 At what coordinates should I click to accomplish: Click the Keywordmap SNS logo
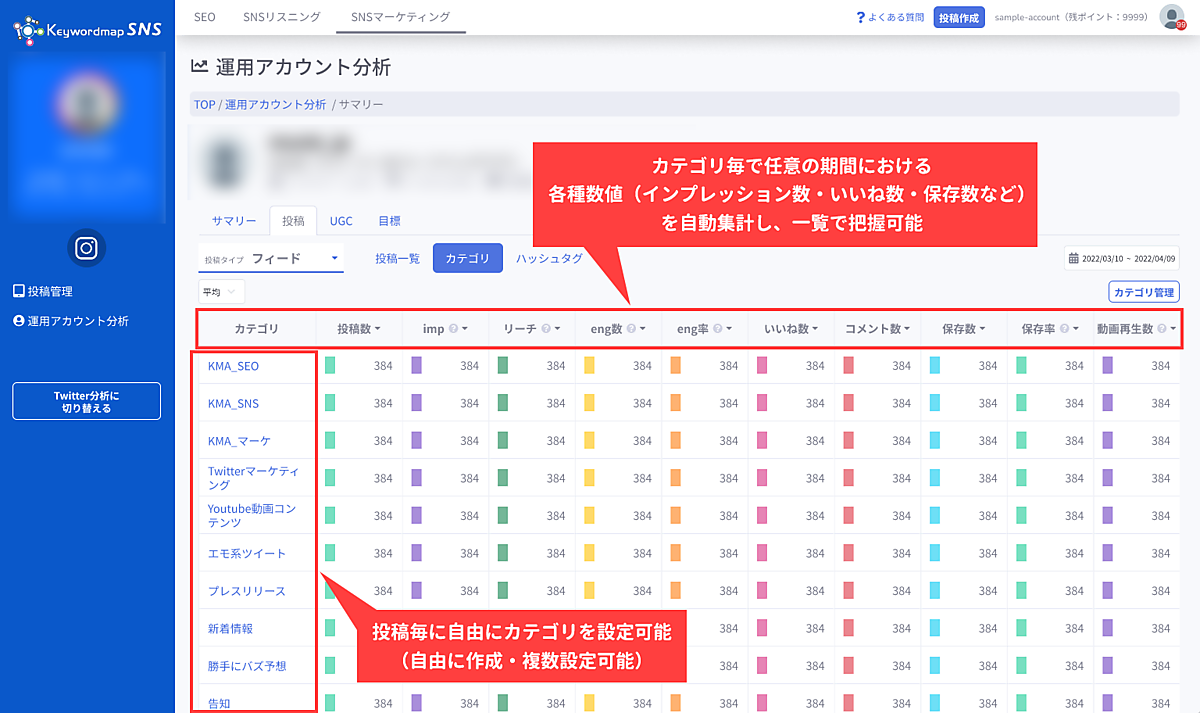point(87,29)
